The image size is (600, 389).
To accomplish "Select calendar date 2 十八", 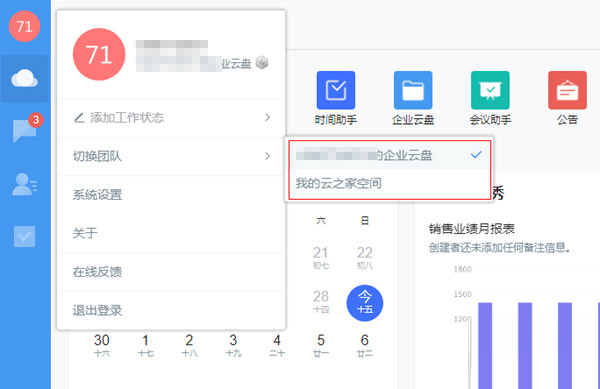I will coord(189,345).
